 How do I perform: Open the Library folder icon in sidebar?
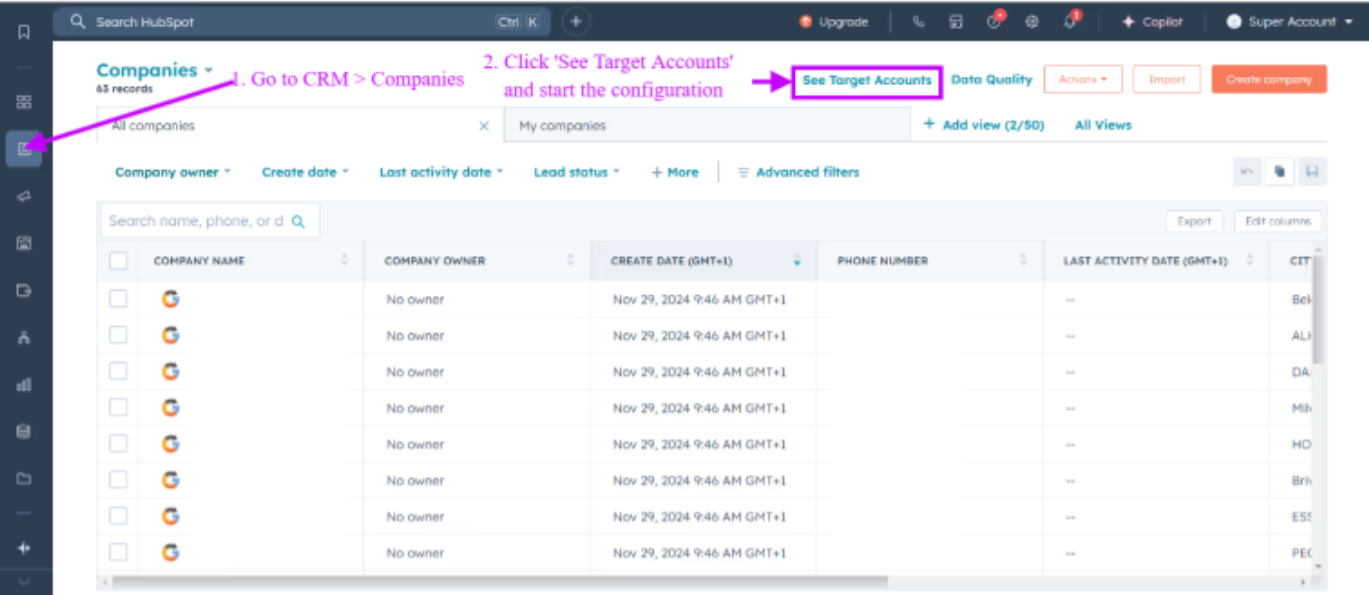24,478
